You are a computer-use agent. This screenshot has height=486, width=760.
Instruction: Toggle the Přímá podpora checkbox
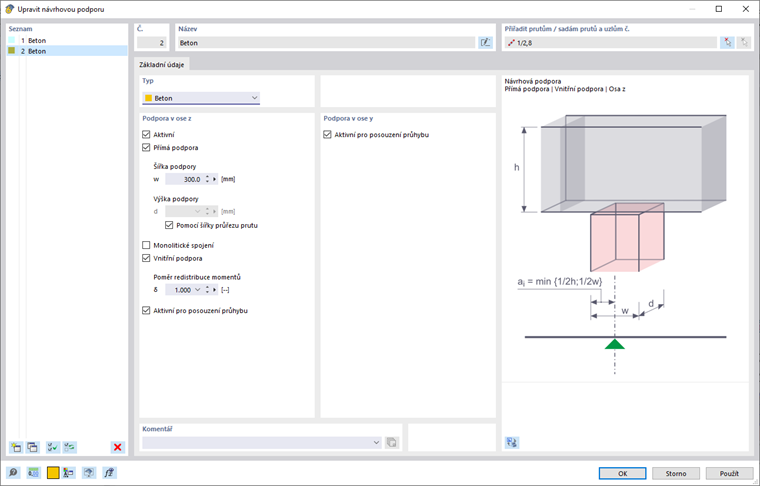[146, 147]
